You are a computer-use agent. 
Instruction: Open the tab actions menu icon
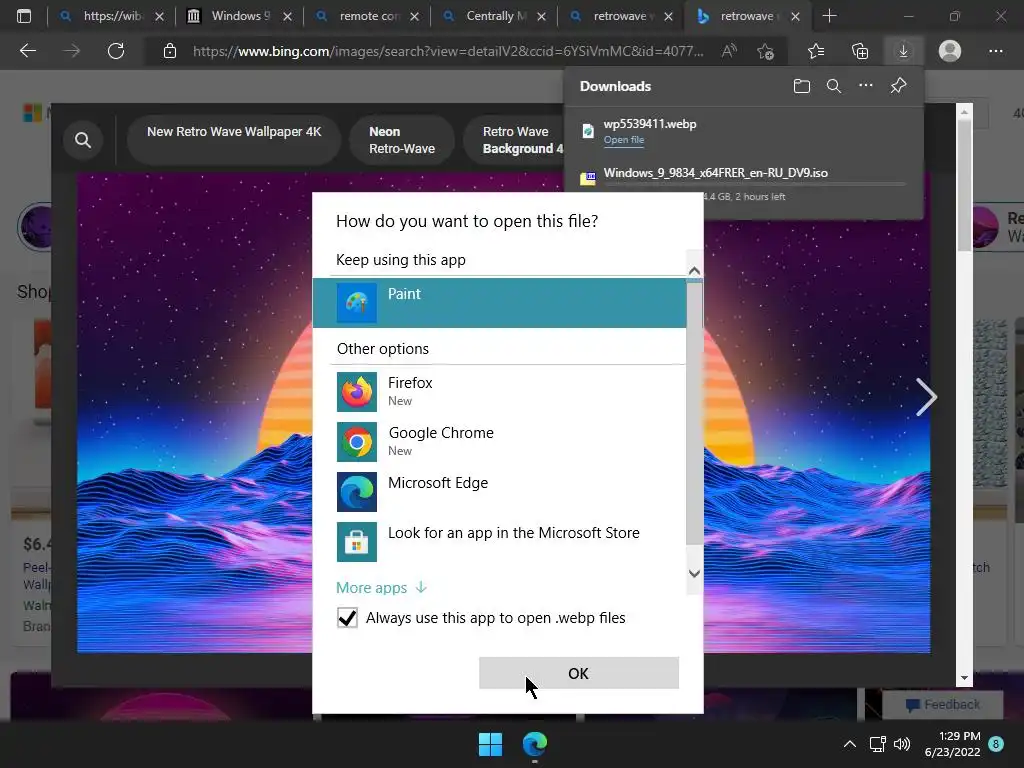pyautogui.click(x=24, y=16)
